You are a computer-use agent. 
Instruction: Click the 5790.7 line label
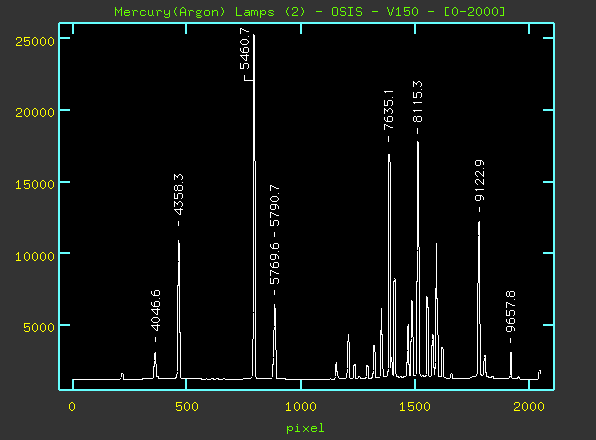tap(274, 206)
